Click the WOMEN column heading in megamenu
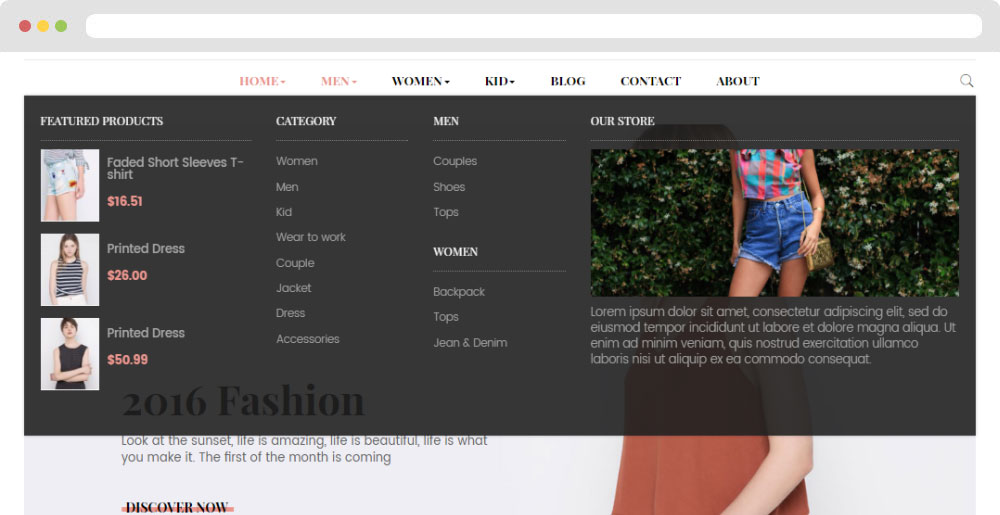Viewport: 1000px width, 515px height. tap(455, 252)
